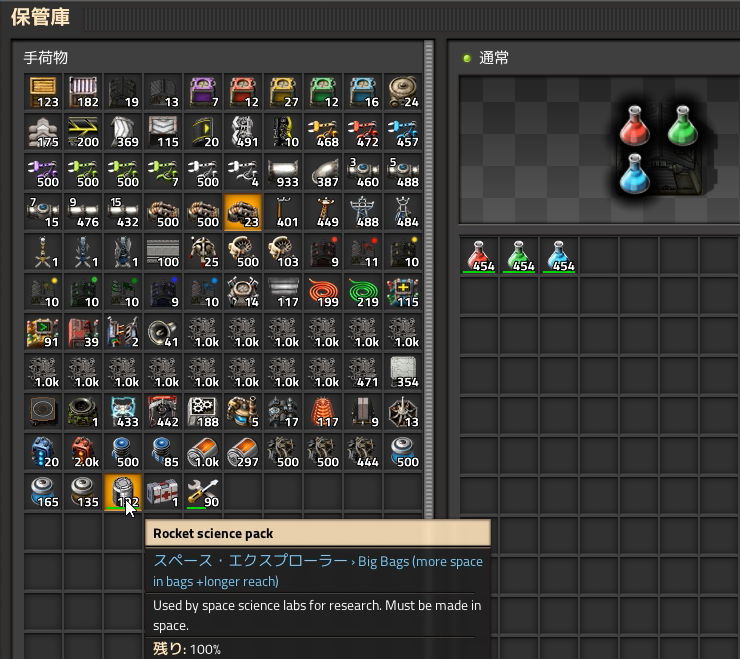Viewport: 740px width, 659px height.
Task: Click the '通常' status label
Action: (x=494, y=58)
